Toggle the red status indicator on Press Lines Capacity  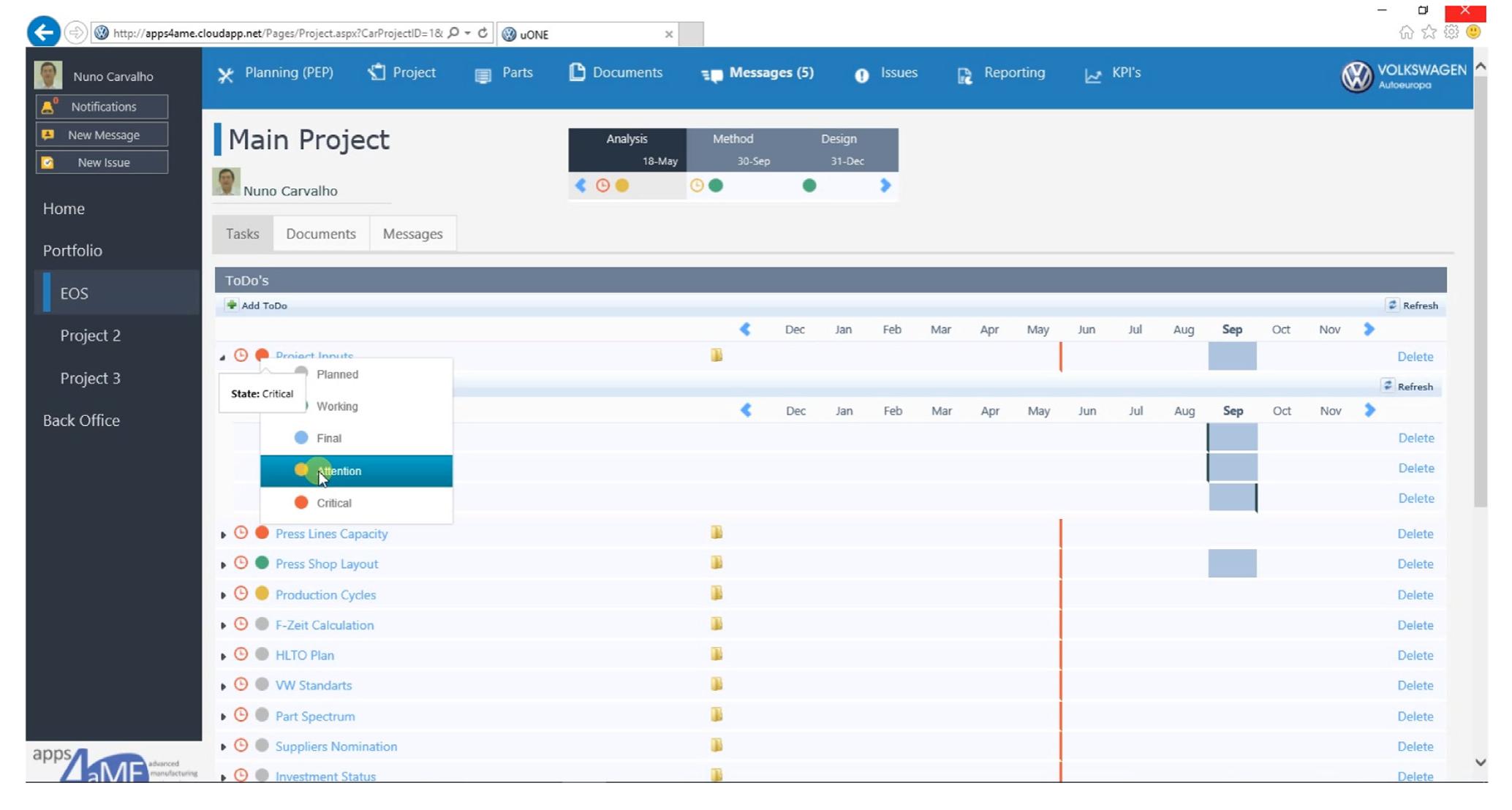point(261,533)
